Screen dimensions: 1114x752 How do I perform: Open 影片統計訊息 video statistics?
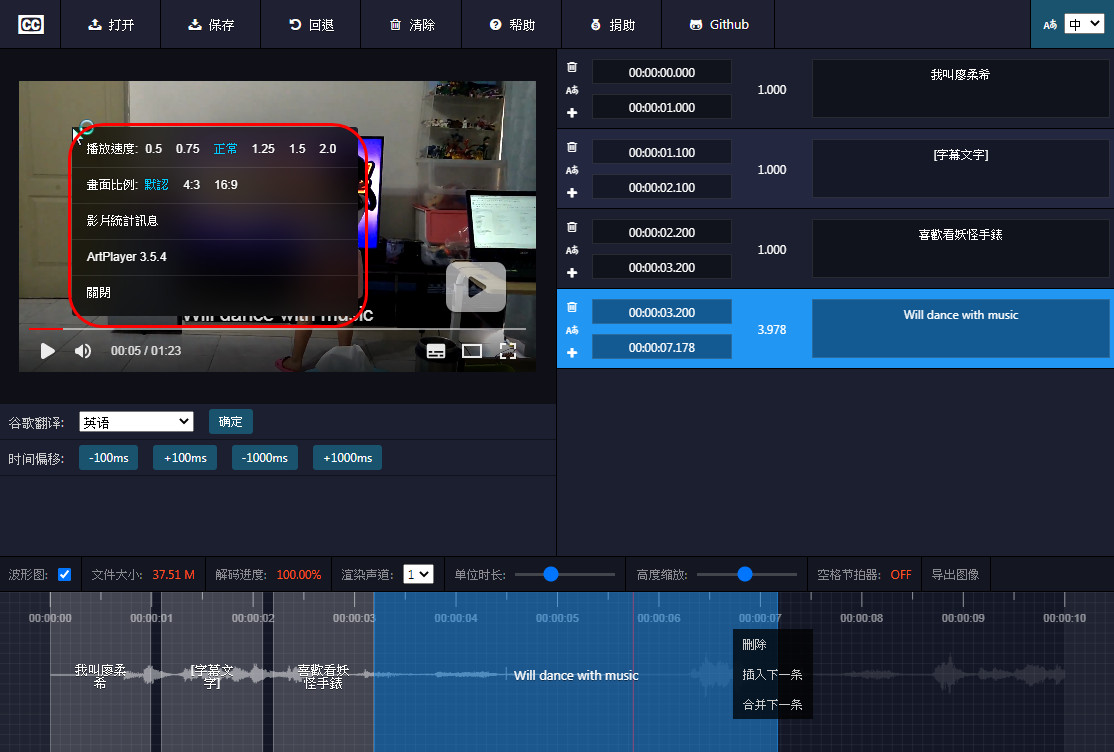[216, 221]
